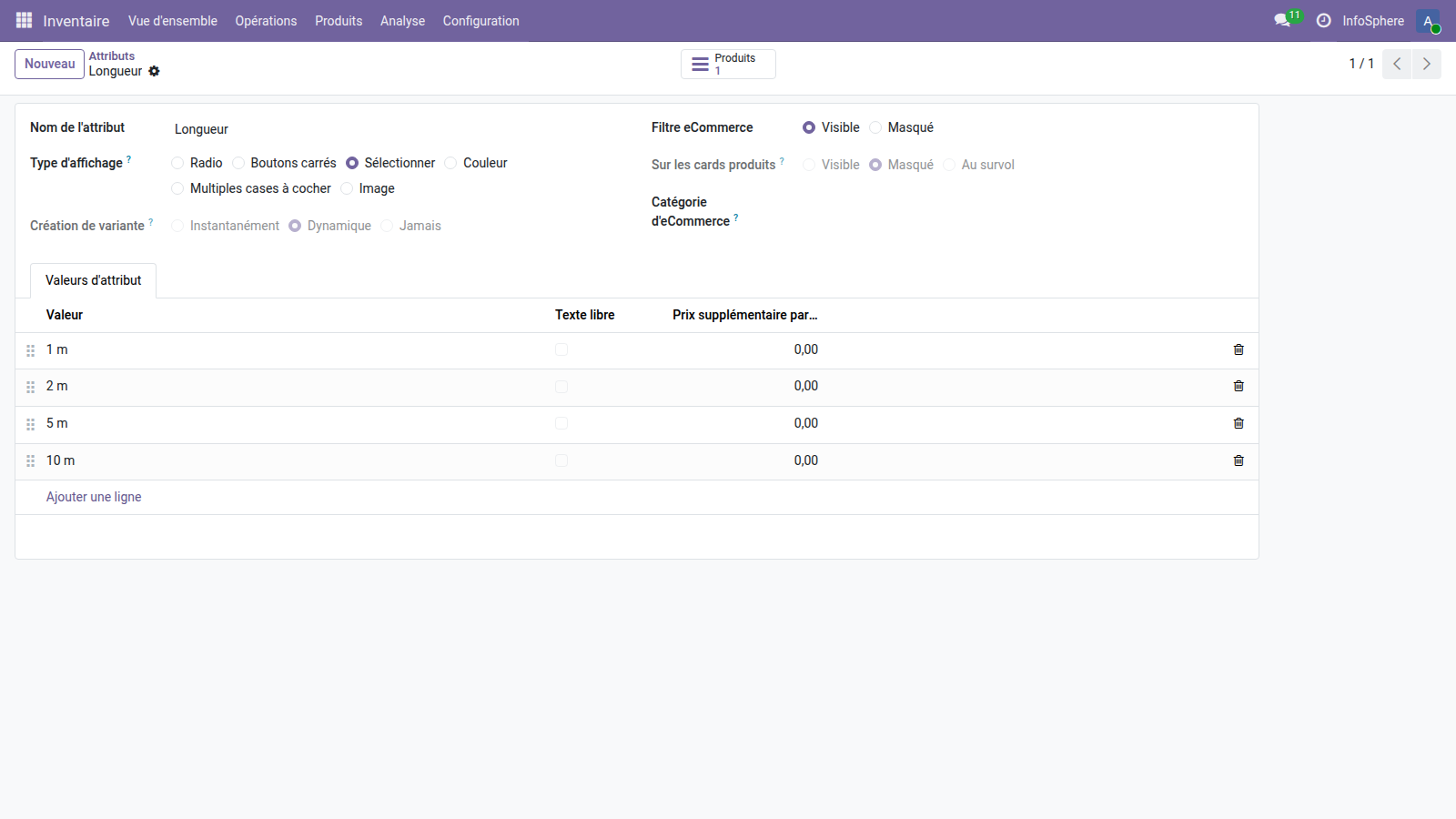
Task: Open the Configuration menu
Action: (480, 20)
